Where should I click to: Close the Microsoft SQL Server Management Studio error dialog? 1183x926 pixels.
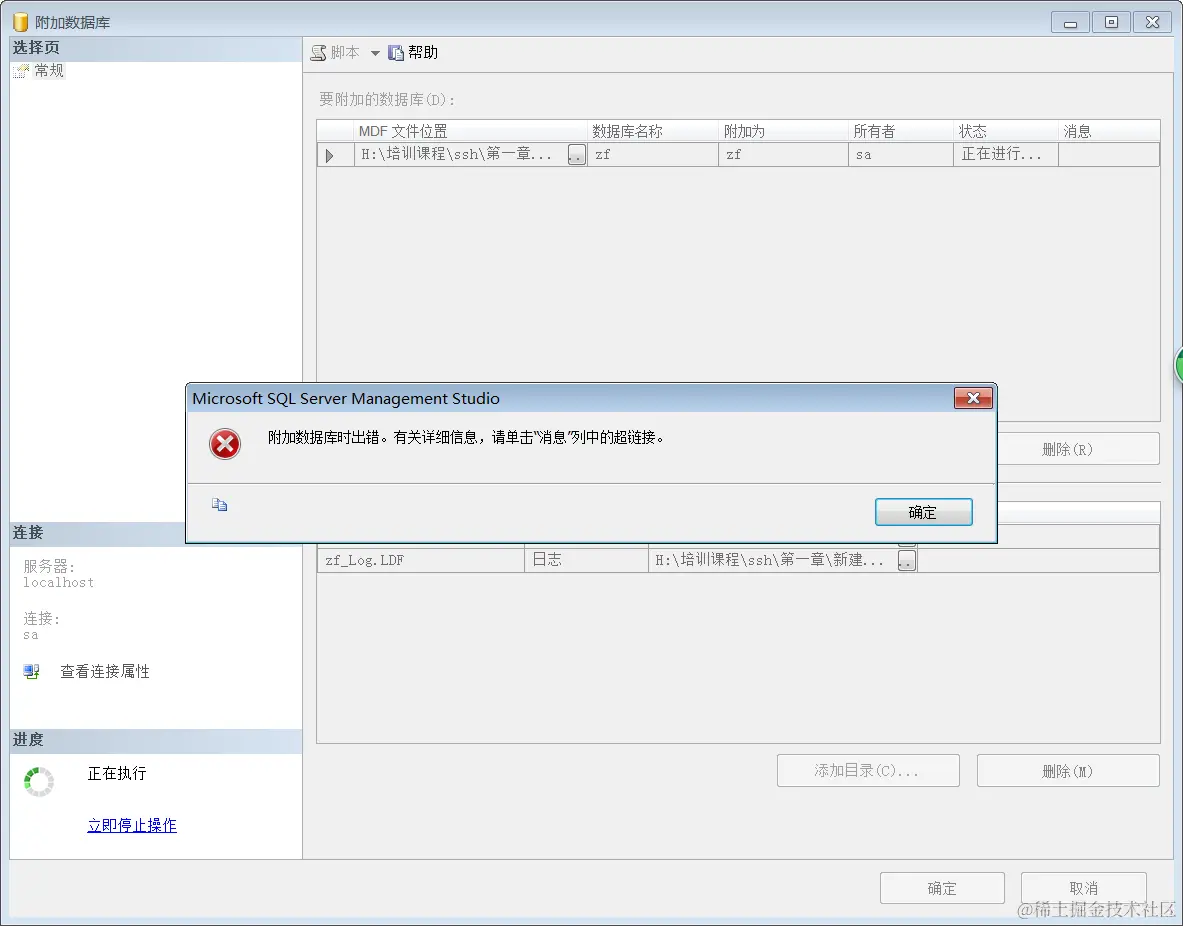coord(973,398)
